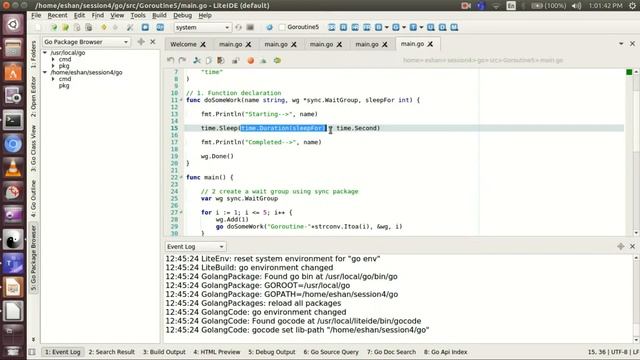Click the crossed tools icon in main toolbar

click(130, 27)
